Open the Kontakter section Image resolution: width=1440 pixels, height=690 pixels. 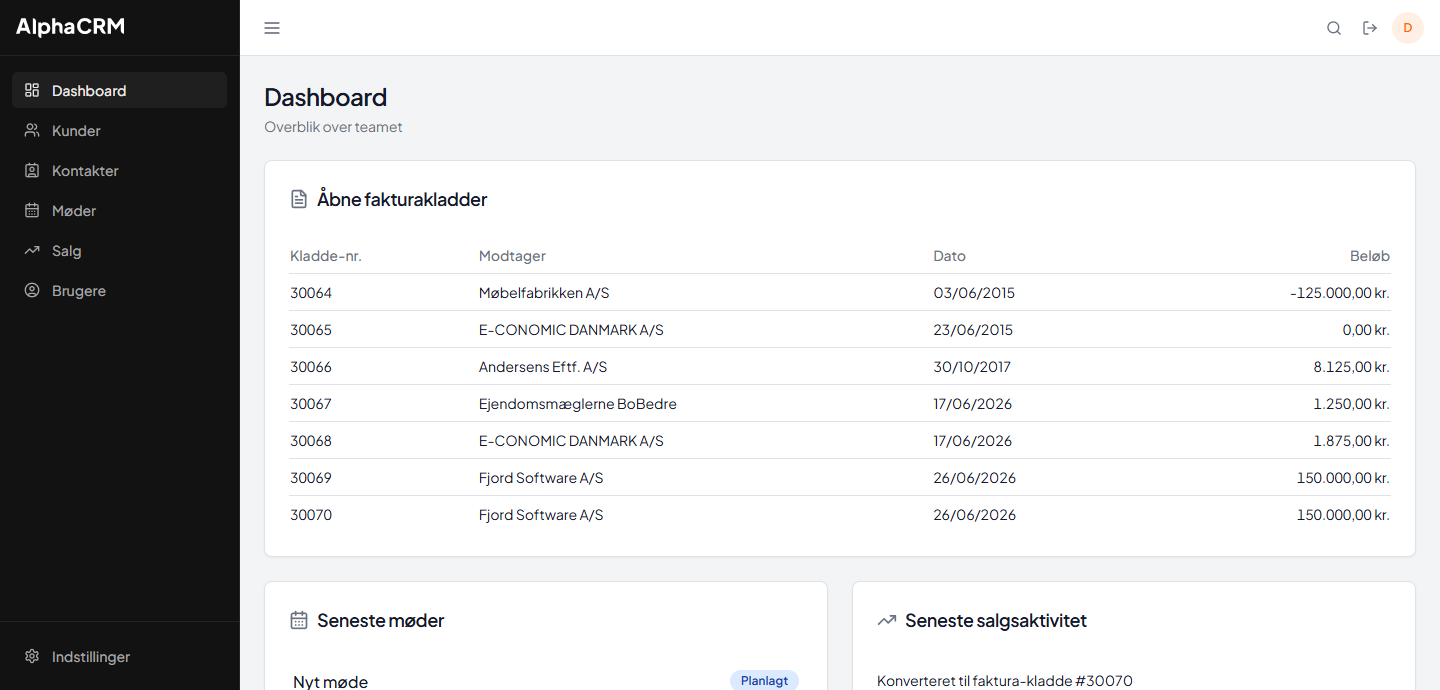point(120,170)
